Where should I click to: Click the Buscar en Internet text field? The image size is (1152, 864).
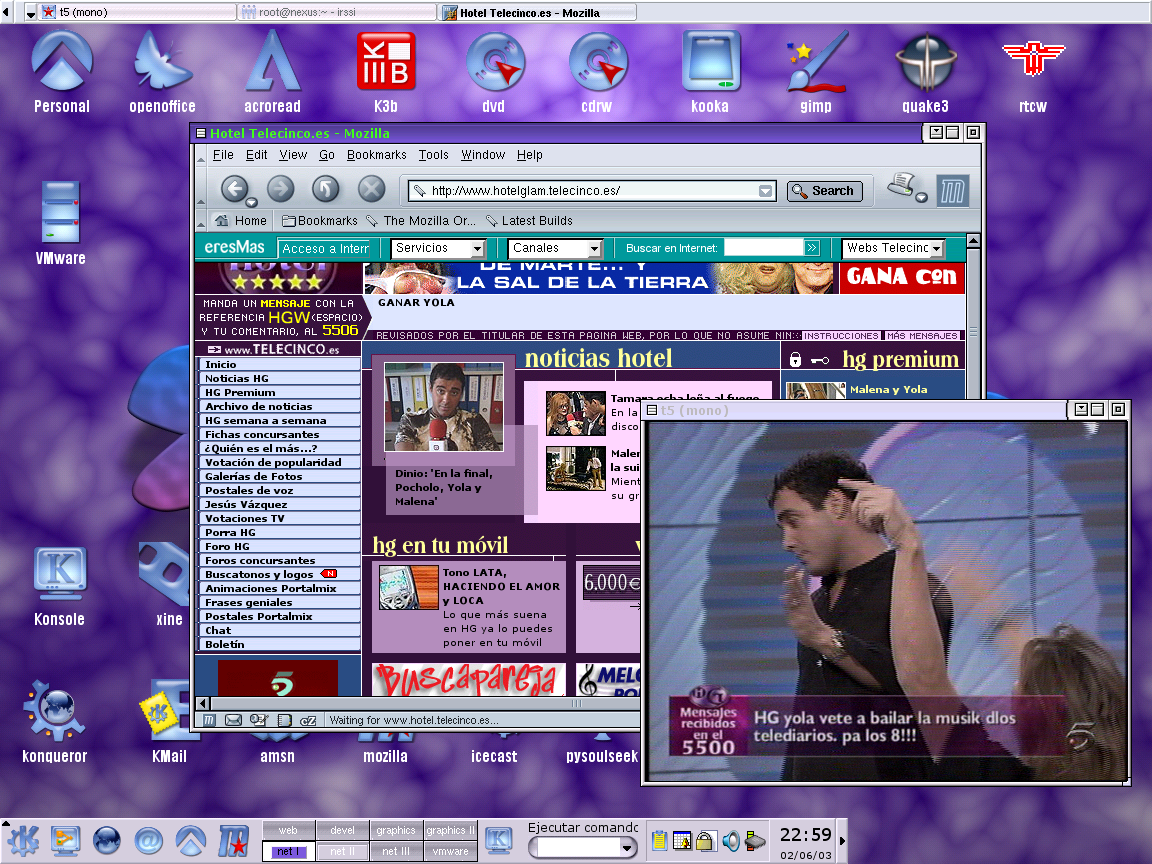pyautogui.click(x=764, y=248)
